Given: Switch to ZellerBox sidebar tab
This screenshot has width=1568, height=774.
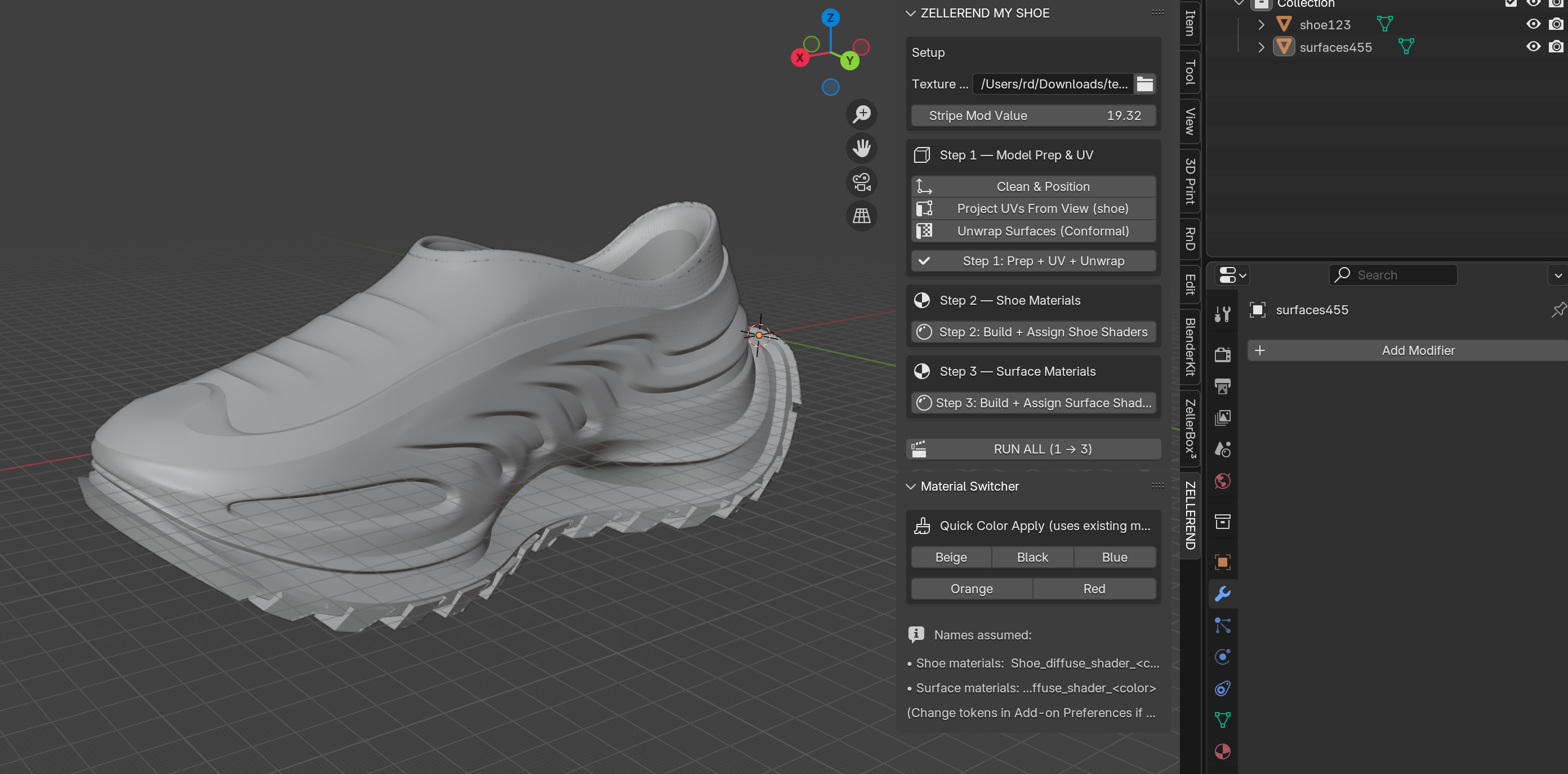Looking at the screenshot, I should [x=1190, y=429].
